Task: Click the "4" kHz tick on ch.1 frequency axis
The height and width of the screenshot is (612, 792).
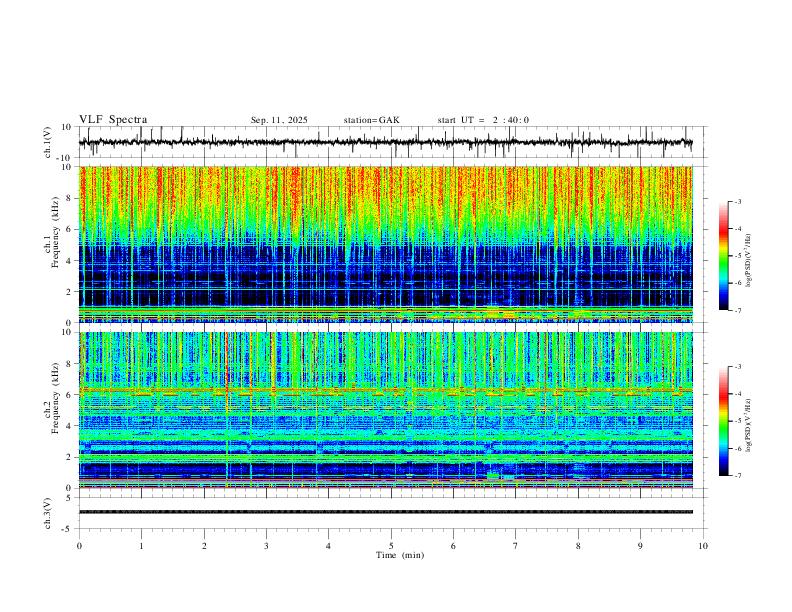Action: [70, 261]
